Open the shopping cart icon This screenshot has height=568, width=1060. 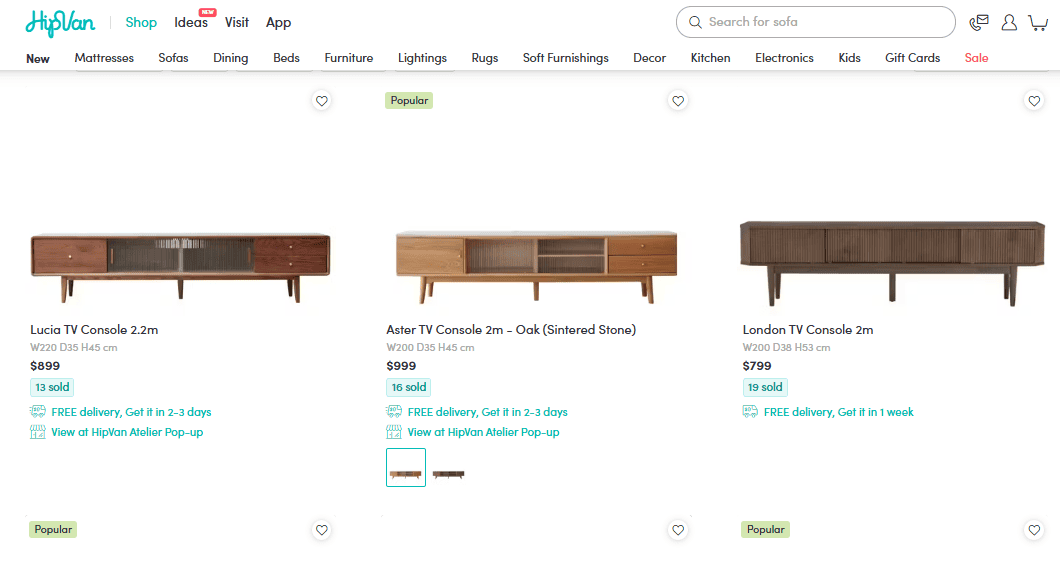1038,22
